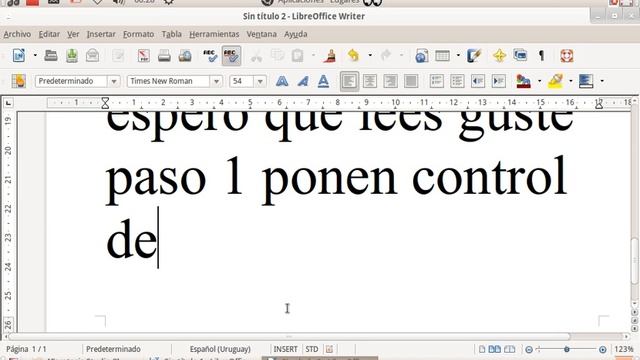Toggle Show Draw Functions icon

tap(474, 56)
